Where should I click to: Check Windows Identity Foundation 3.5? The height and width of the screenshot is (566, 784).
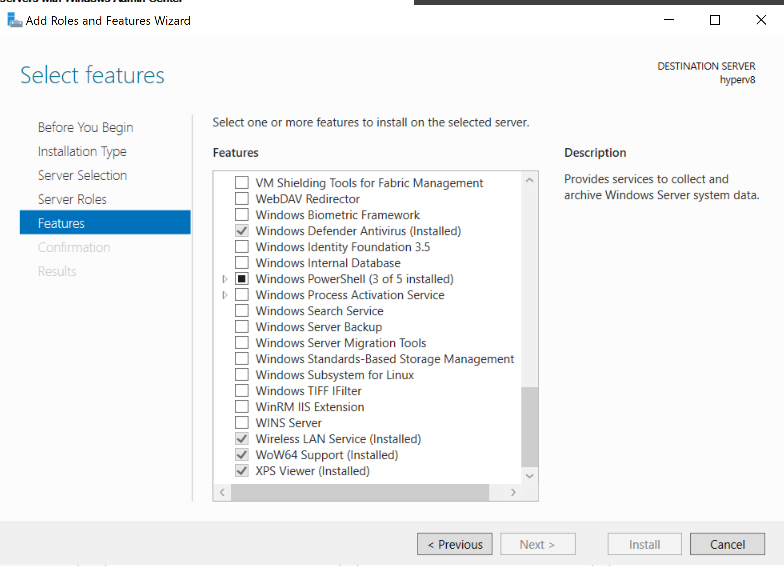242,246
